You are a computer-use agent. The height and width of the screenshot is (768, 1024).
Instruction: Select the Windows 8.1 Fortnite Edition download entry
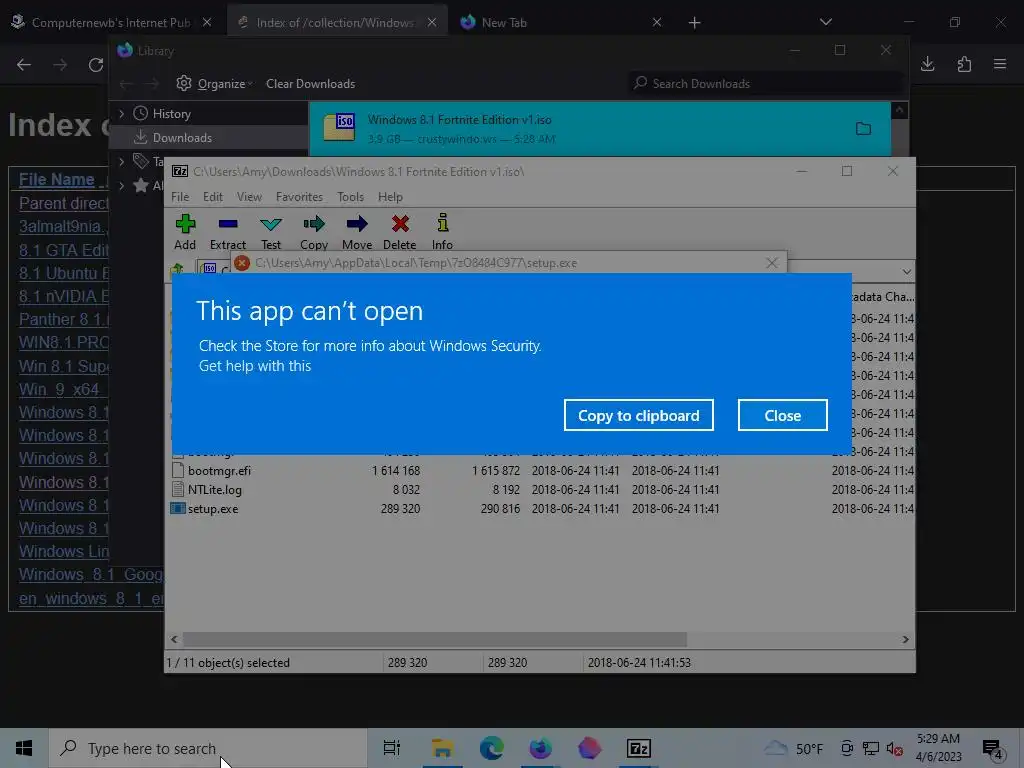pos(600,129)
